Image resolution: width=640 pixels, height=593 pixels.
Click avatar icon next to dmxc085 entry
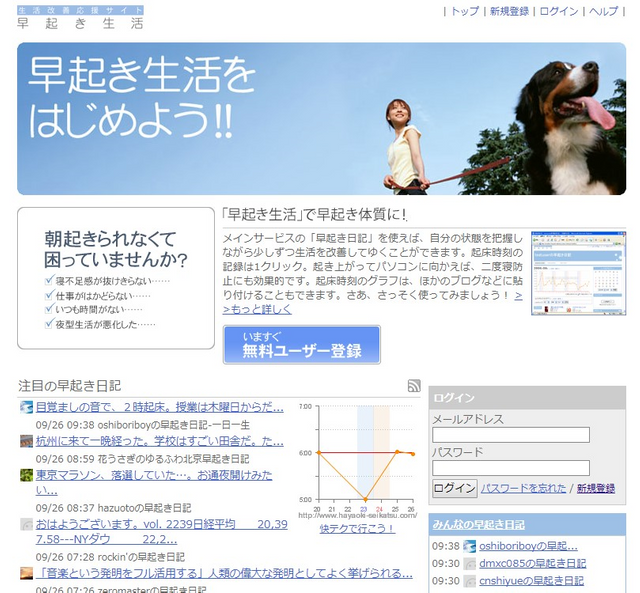pos(469,564)
